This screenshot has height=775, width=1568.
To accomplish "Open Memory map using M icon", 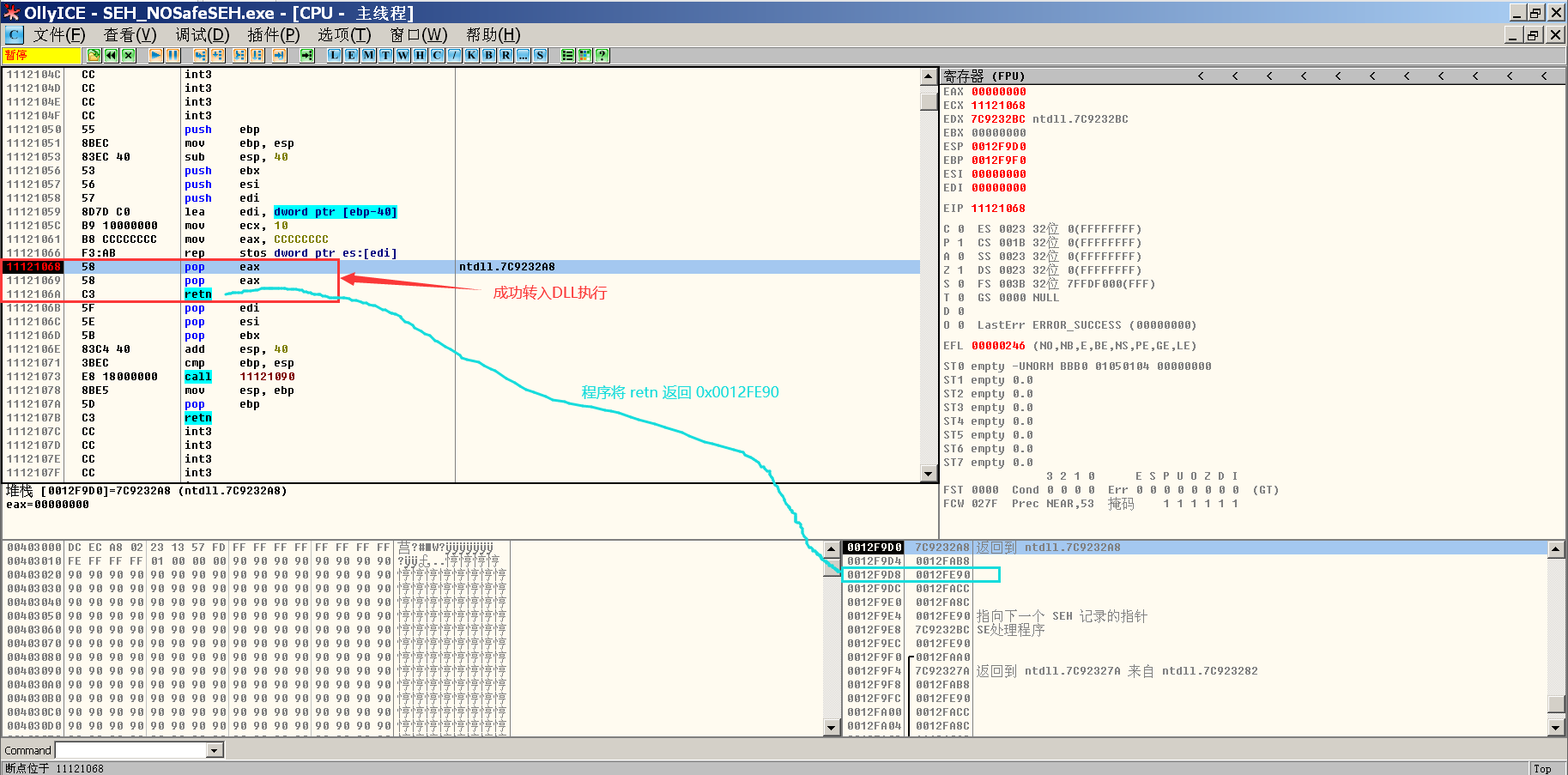I will pyautogui.click(x=368, y=55).
